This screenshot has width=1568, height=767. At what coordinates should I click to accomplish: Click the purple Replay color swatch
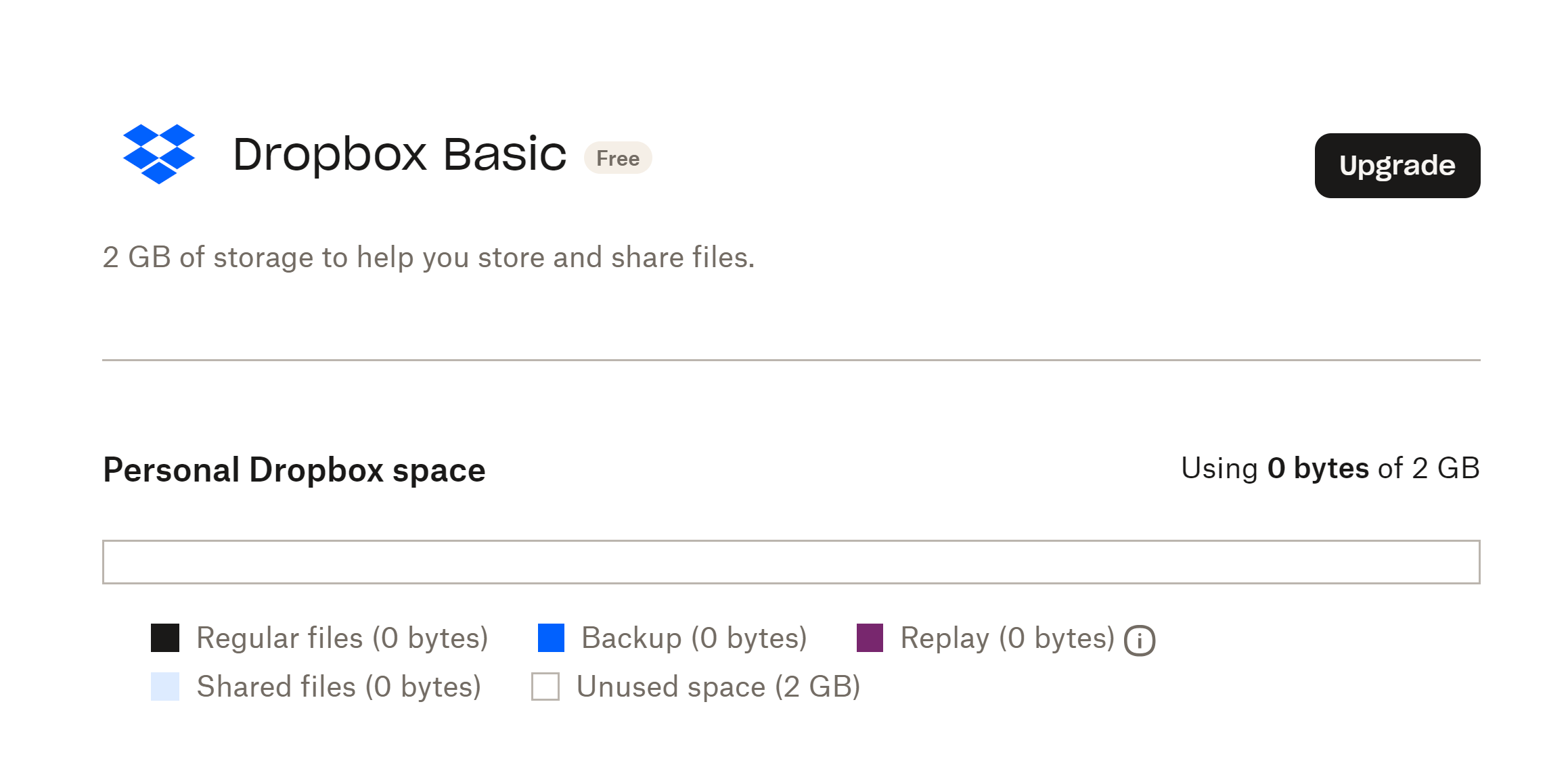[x=870, y=638]
